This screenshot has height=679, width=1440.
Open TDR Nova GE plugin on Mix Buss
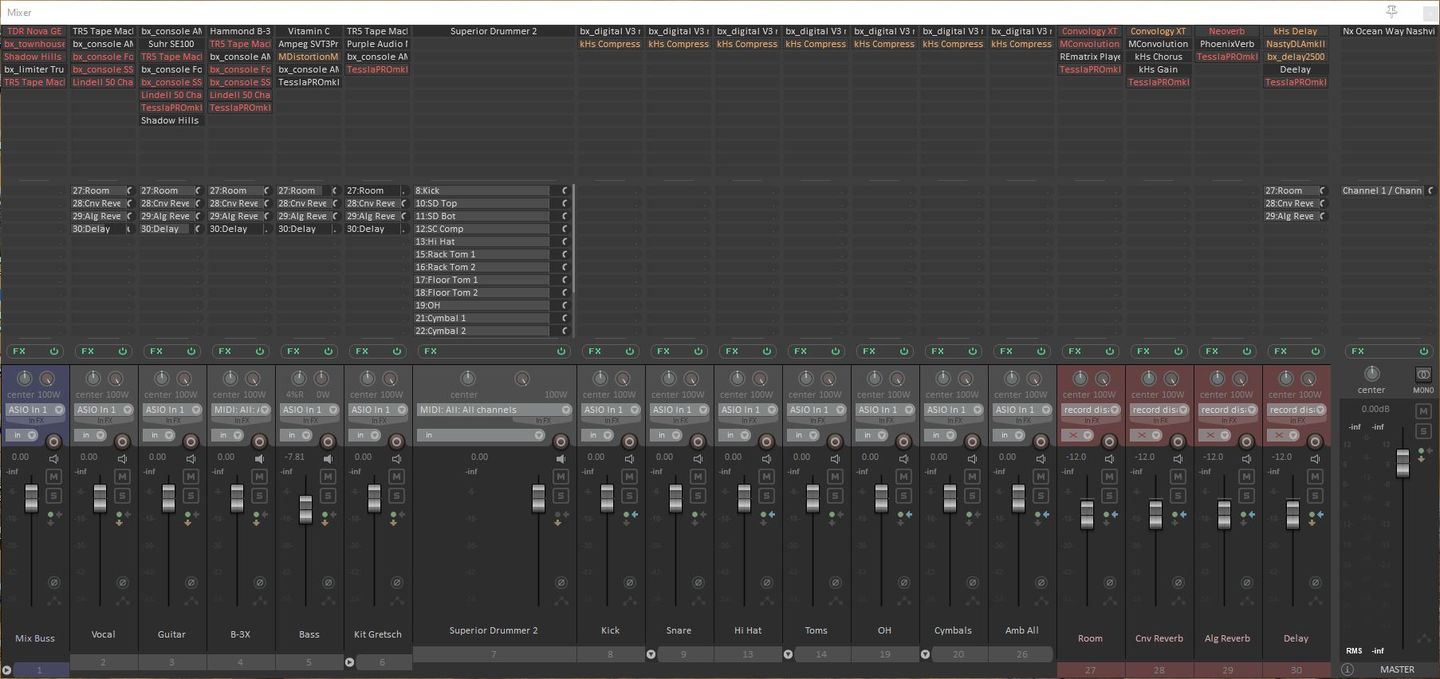click(x=34, y=31)
